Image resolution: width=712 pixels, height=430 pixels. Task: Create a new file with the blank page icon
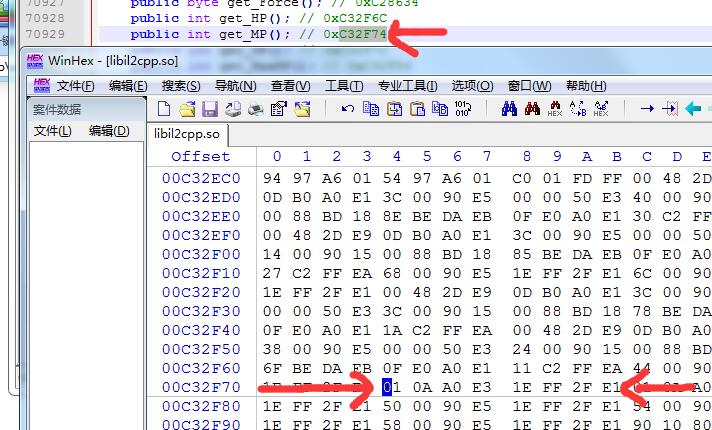click(164, 109)
